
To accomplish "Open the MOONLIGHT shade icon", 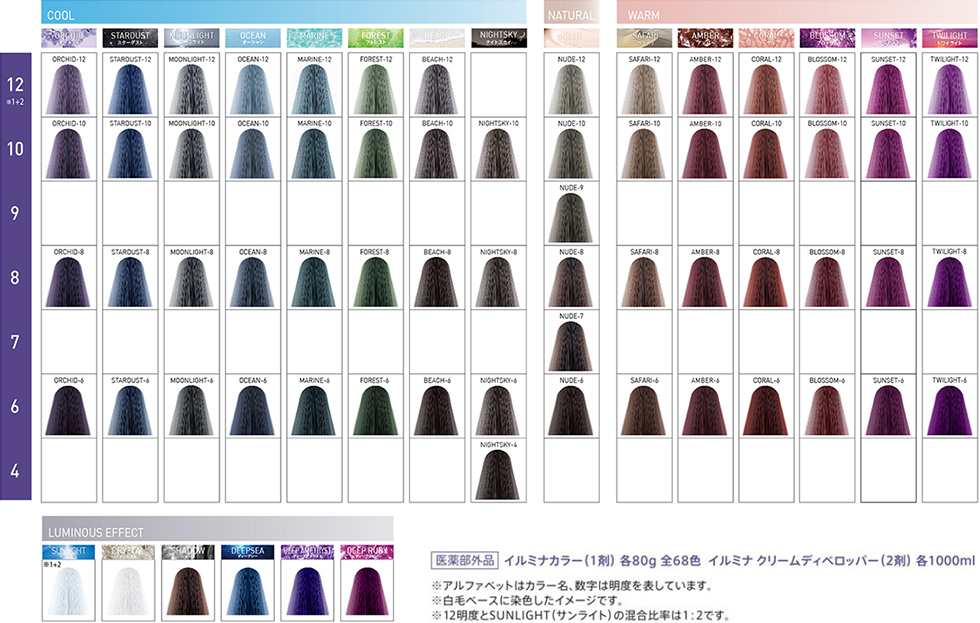I will coord(191,35).
